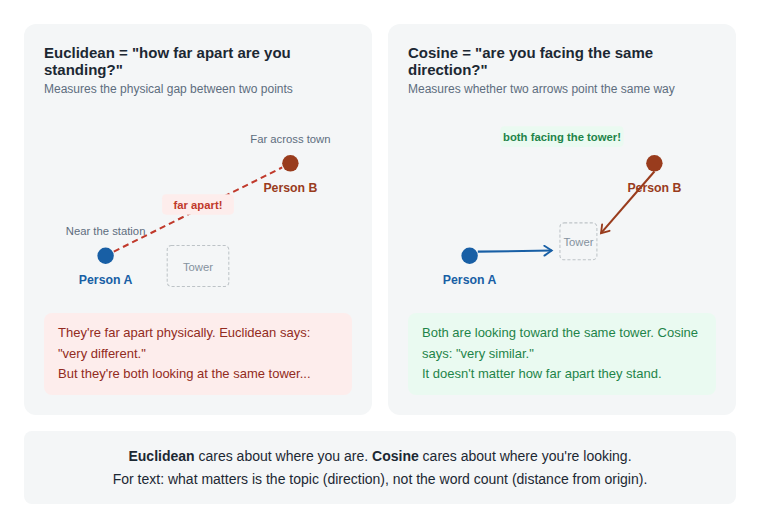Click 'Measures the physical gap between two points' subtitle
The image size is (760, 528).
pyautogui.click(x=168, y=89)
